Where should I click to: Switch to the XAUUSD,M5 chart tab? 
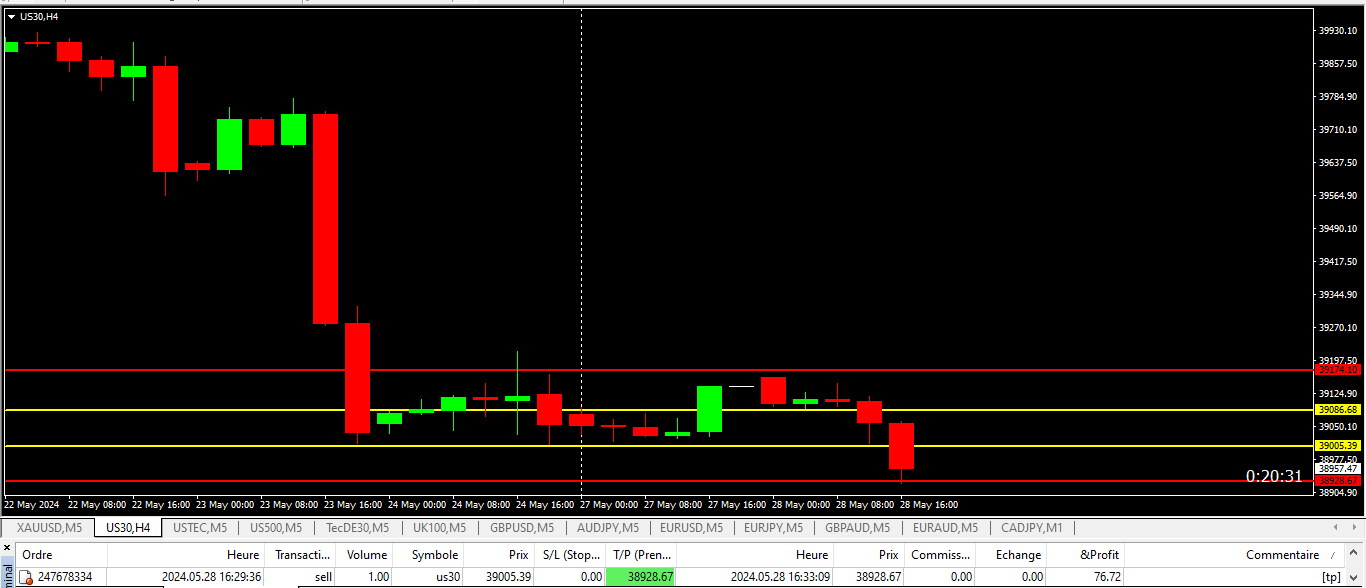click(x=50, y=527)
